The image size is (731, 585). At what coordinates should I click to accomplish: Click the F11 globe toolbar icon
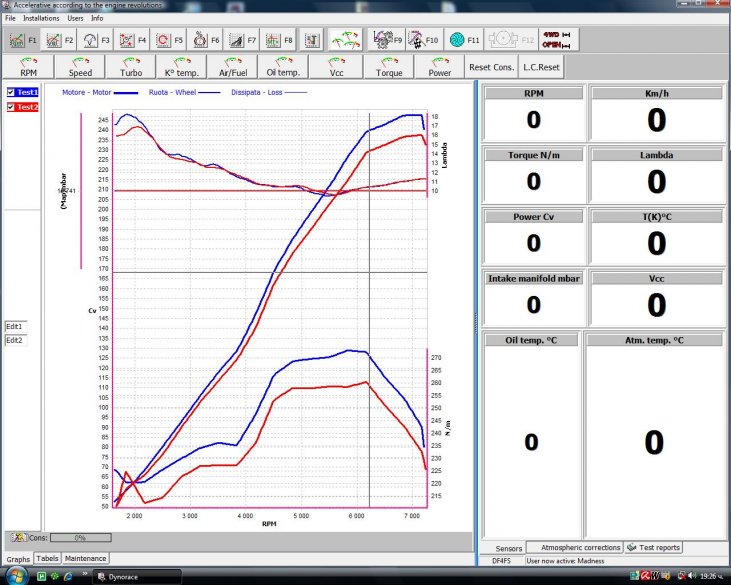464,41
